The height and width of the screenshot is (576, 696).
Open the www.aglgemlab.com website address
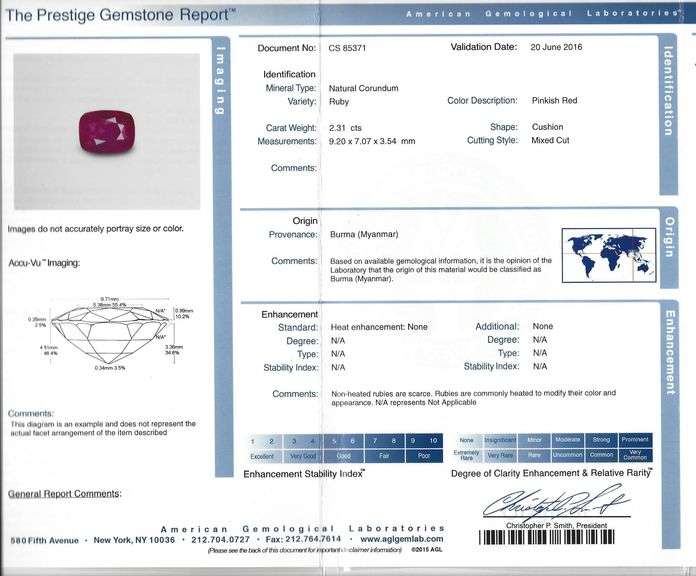(x=402, y=539)
